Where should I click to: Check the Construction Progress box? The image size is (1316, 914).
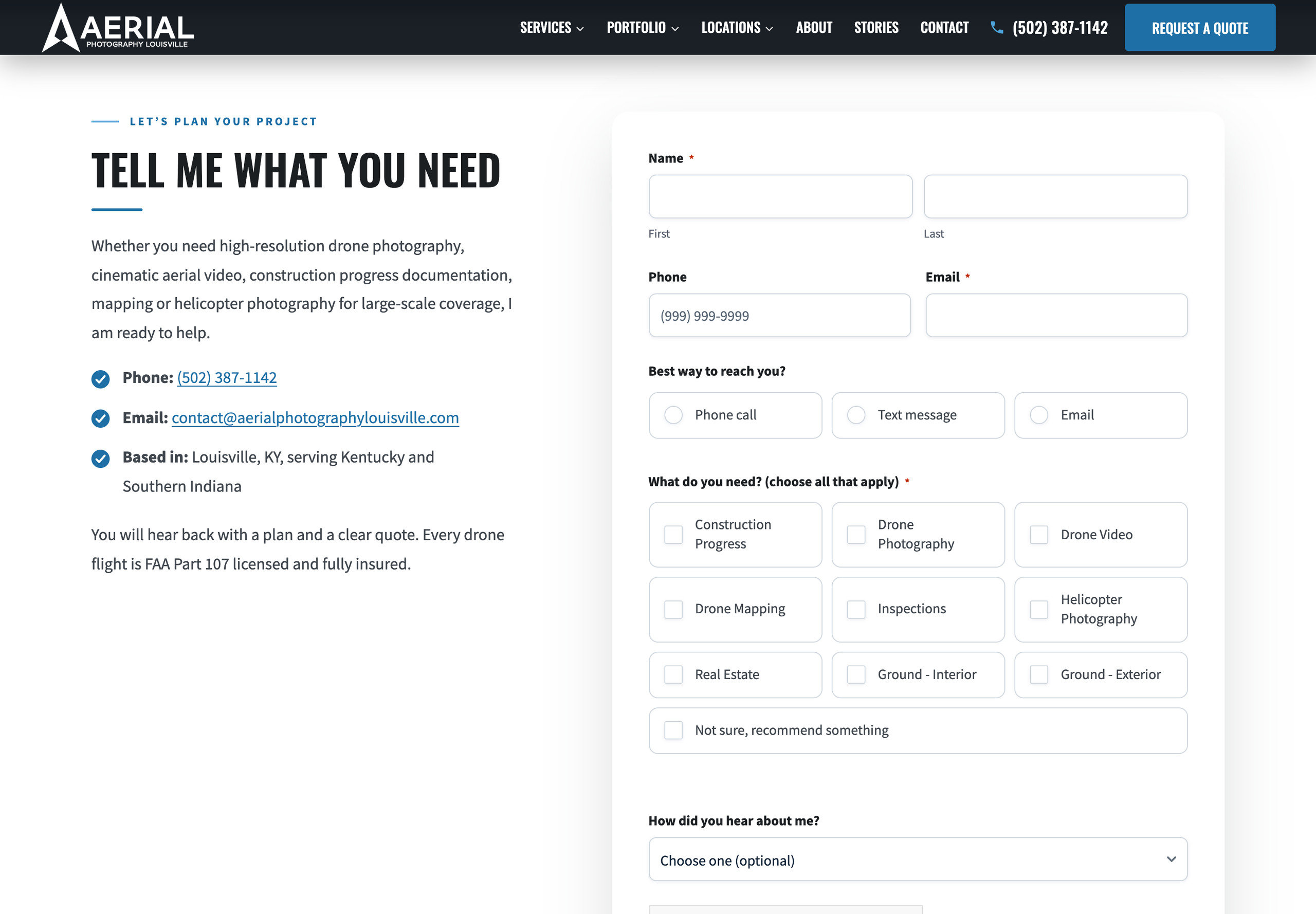click(x=673, y=535)
